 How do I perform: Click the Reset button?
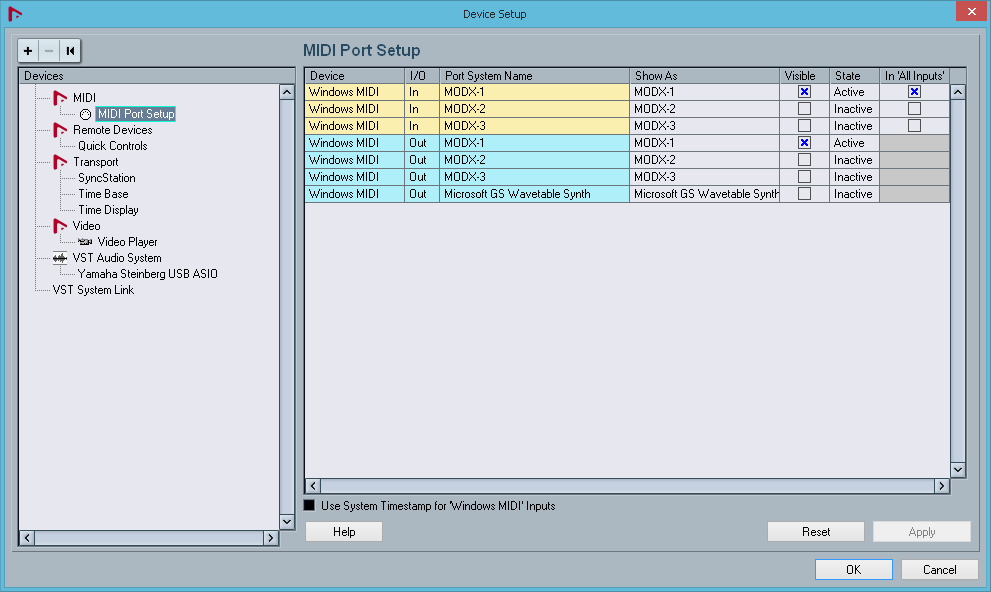click(816, 532)
